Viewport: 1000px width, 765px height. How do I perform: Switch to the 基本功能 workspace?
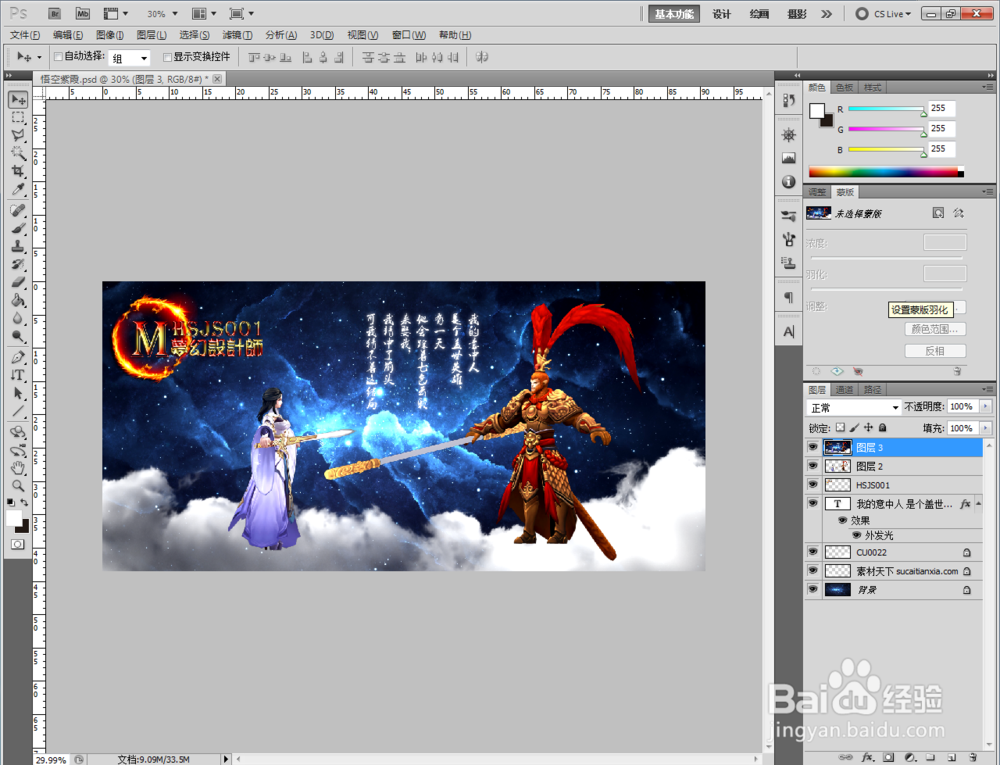point(674,14)
